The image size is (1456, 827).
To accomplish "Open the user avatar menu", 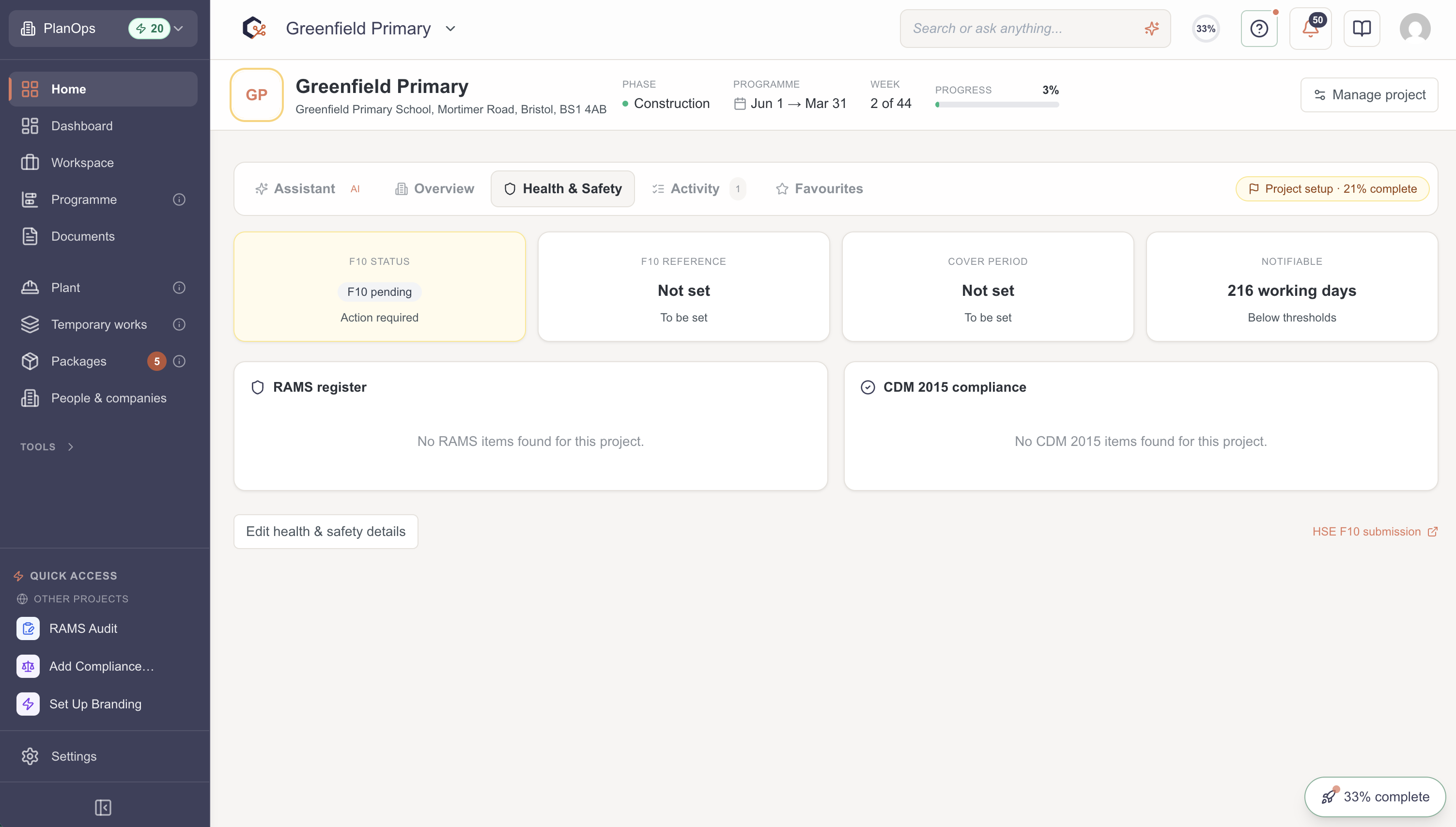I will pos(1414,29).
